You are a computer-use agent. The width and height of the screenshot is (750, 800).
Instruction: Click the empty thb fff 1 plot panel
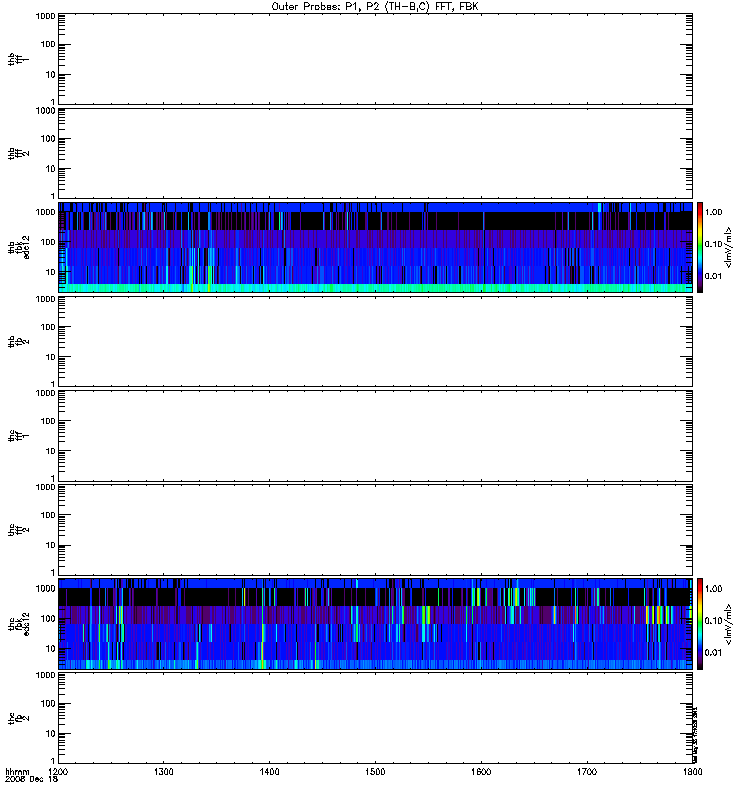(x=375, y=59)
